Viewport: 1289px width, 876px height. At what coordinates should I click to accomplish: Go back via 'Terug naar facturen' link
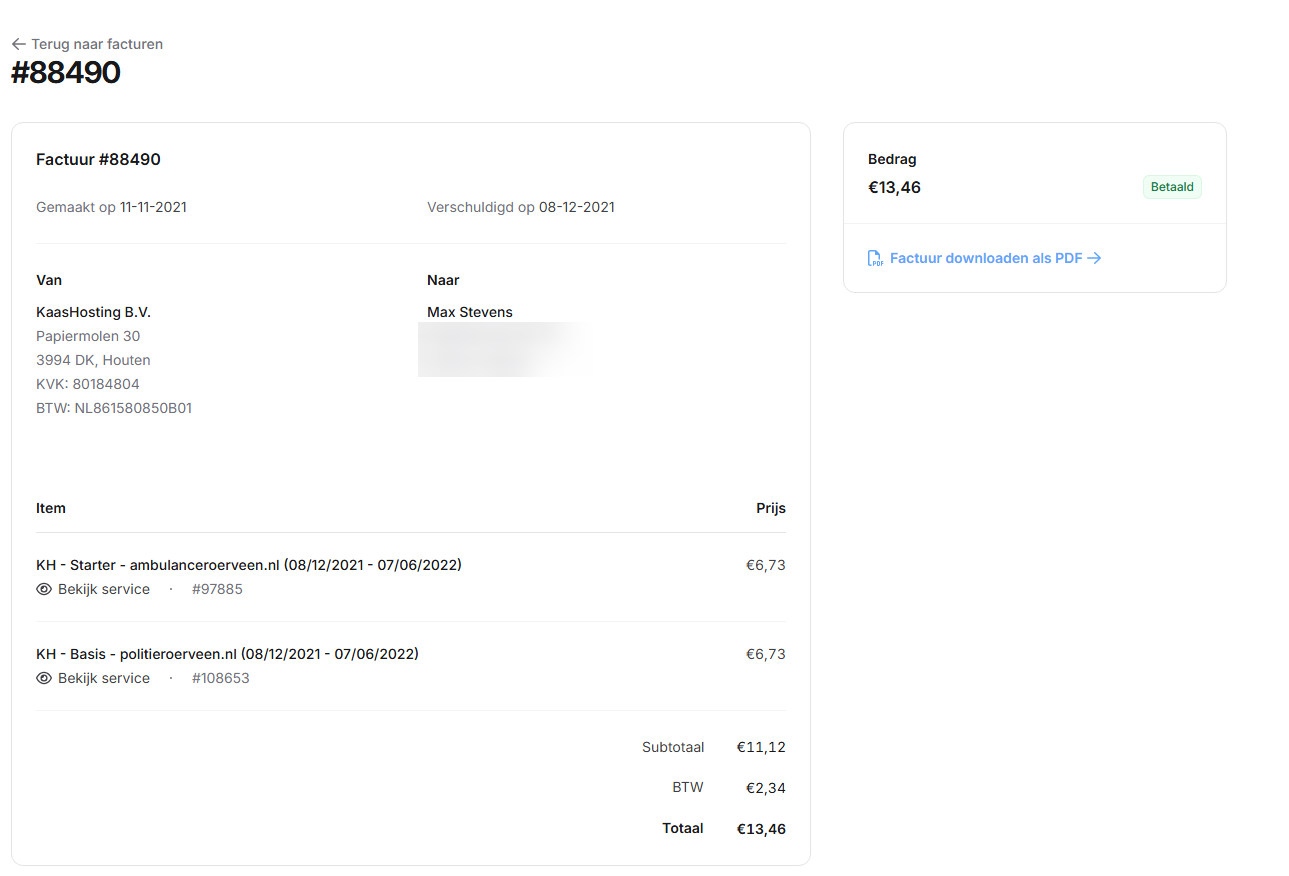tap(96, 44)
